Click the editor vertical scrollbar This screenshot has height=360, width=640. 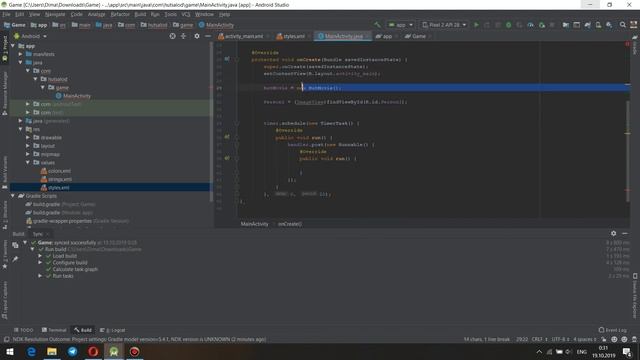pyautogui.click(x=628, y=151)
